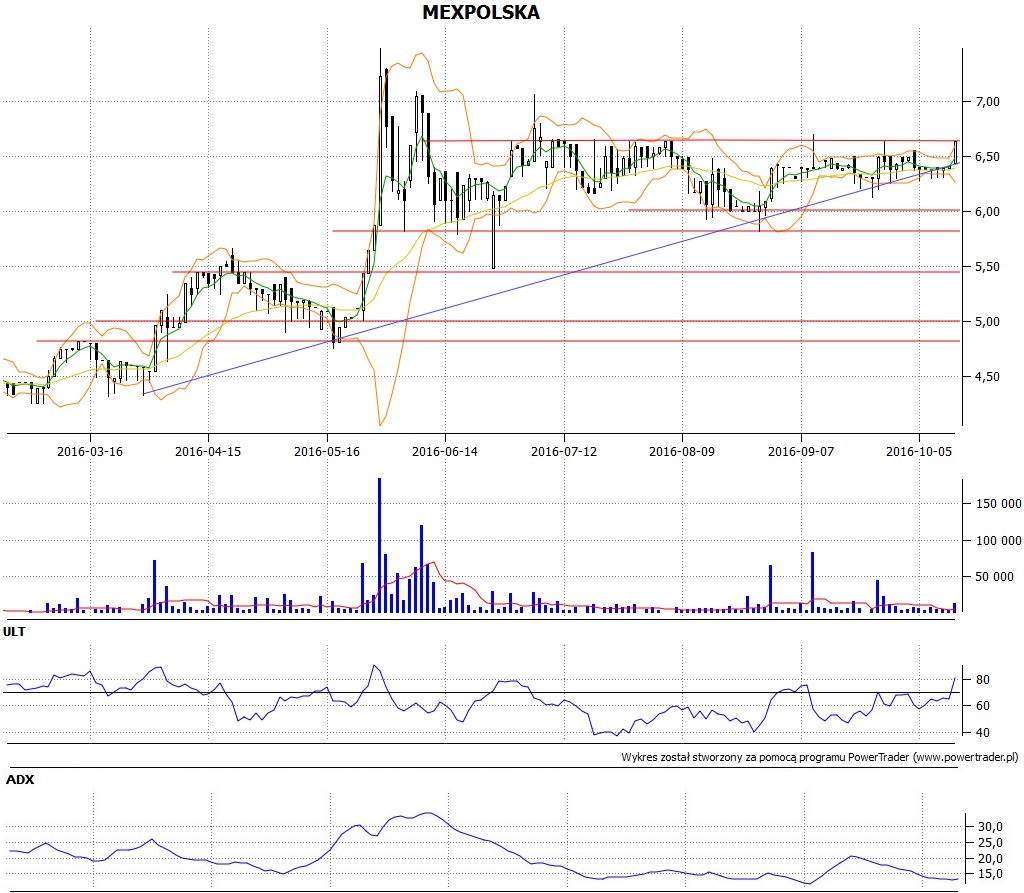Click the 7,00 price axis label
The height and width of the screenshot is (893, 1024).
coord(987,101)
